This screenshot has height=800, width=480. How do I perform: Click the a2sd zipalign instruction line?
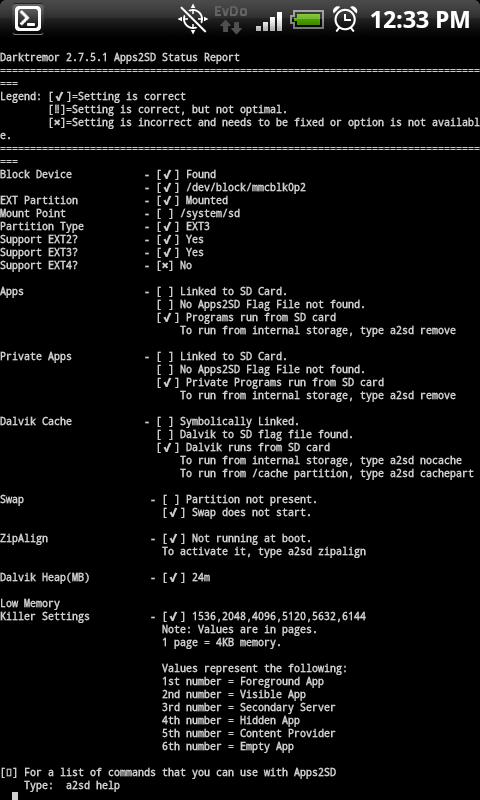coord(264,552)
